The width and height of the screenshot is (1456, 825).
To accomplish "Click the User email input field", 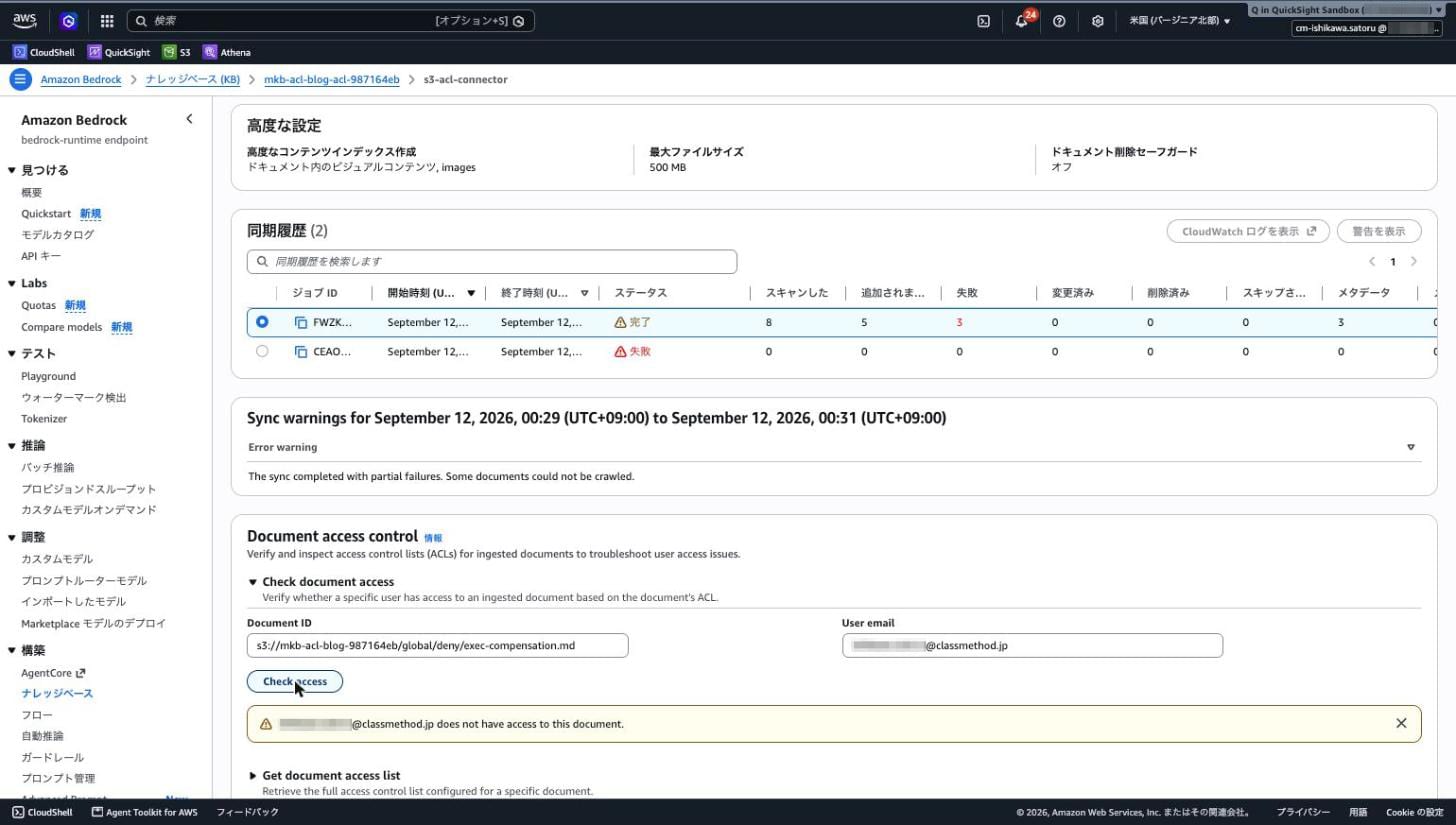I will (x=1032, y=646).
